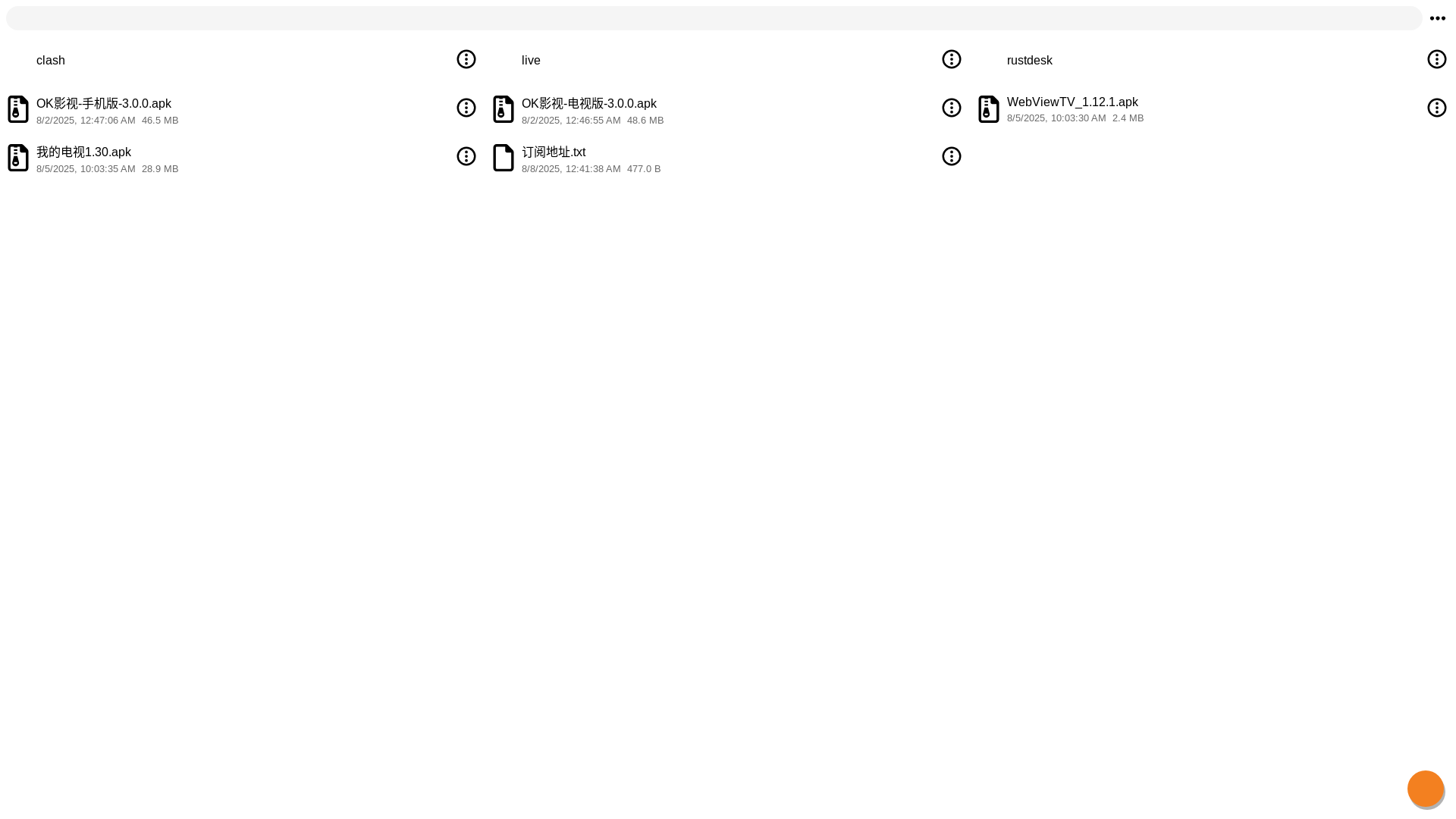Open 订阅地址.txt file
1456x819 pixels.
click(x=554, y=152)
